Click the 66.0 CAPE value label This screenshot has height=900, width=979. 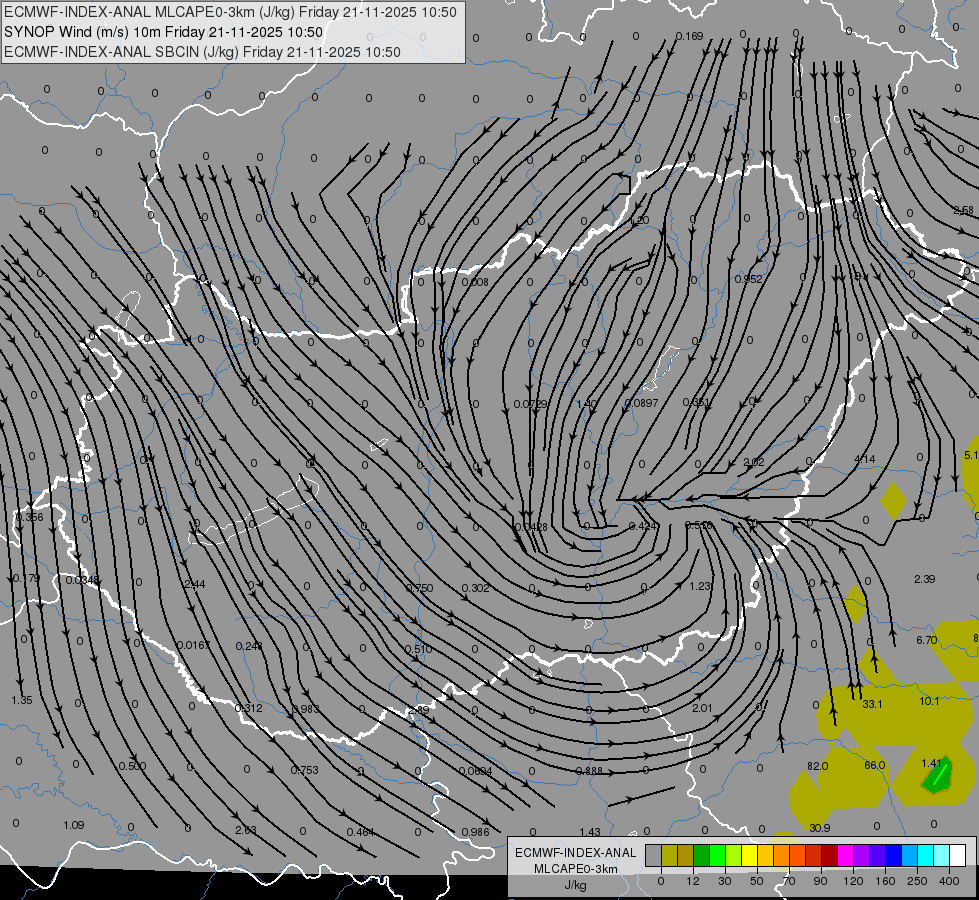[875, 765]
